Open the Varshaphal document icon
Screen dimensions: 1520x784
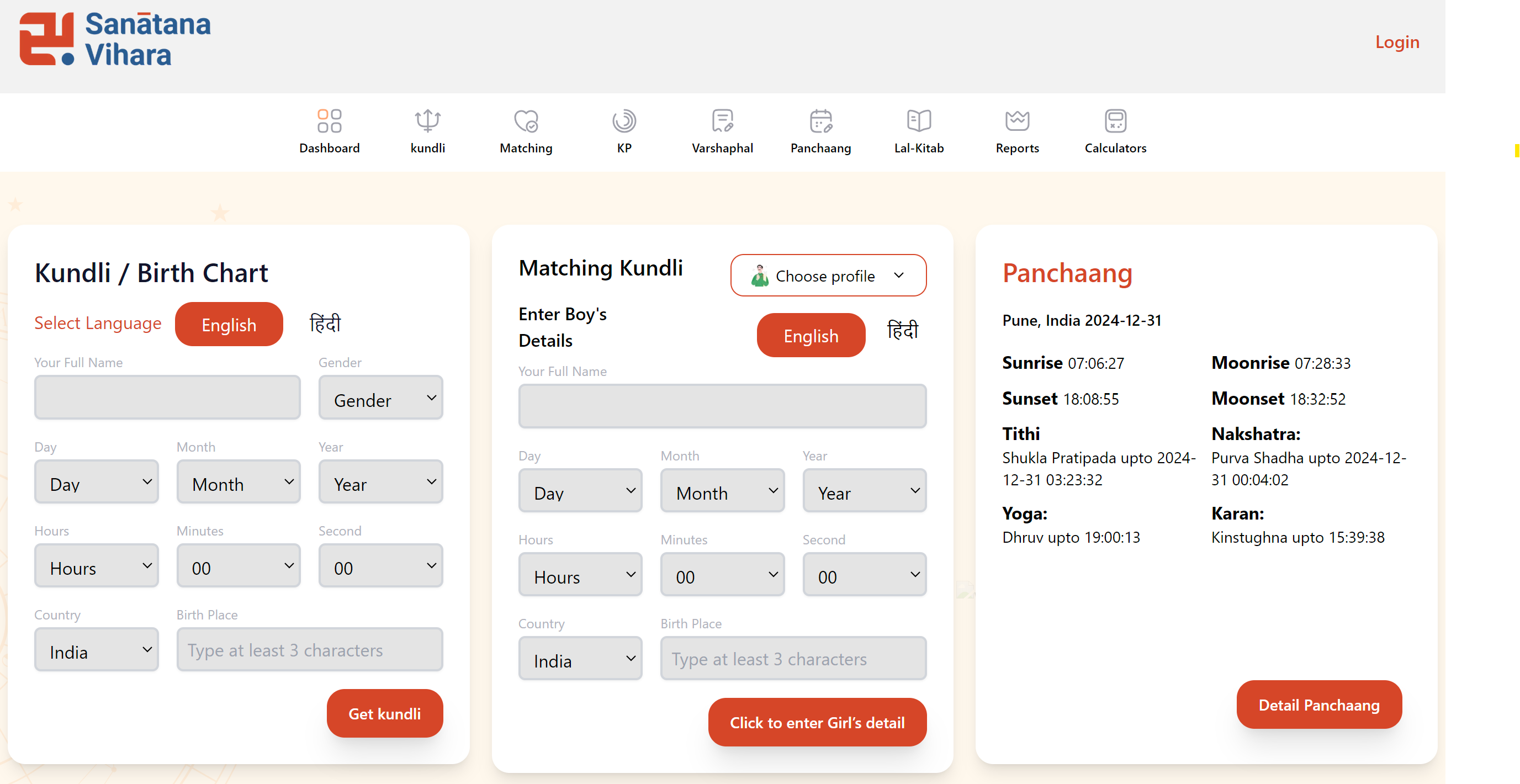[x=722, y=121]
